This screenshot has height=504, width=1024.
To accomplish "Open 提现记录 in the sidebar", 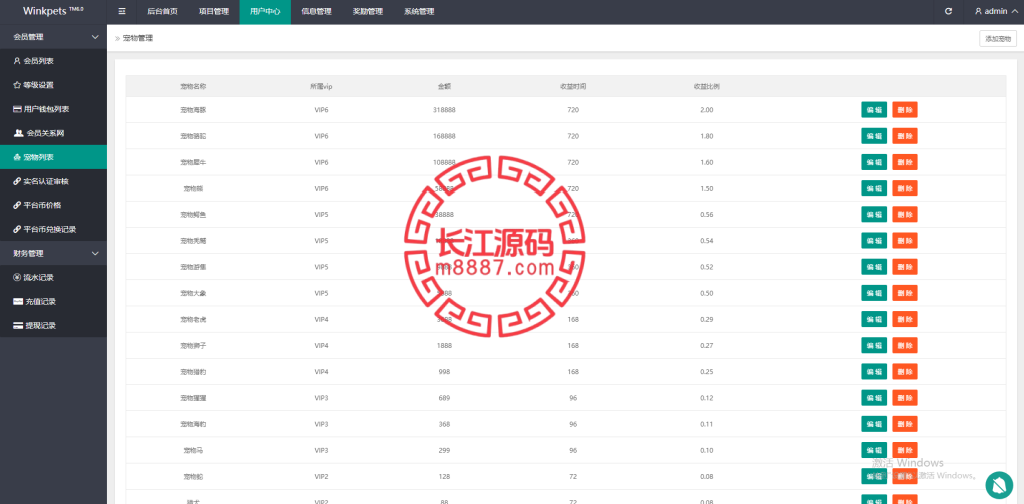I will click(x=54, y=325).
